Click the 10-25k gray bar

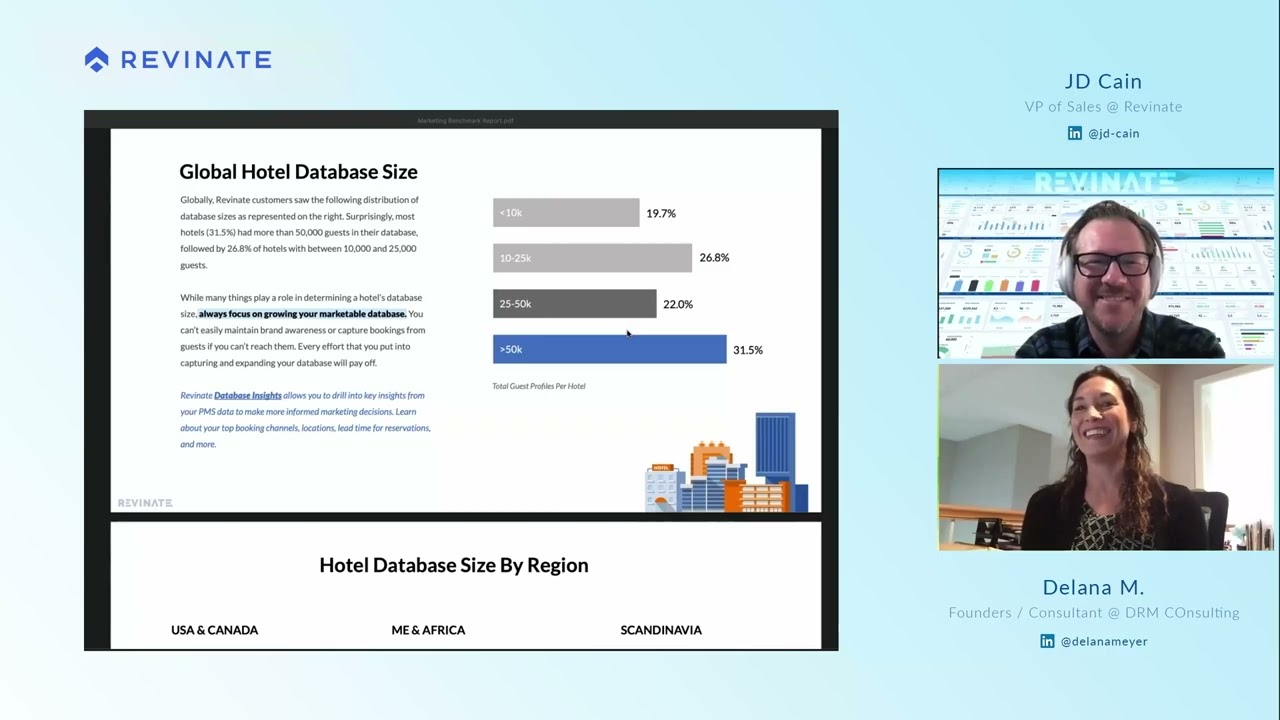click(x=592, y=258)
